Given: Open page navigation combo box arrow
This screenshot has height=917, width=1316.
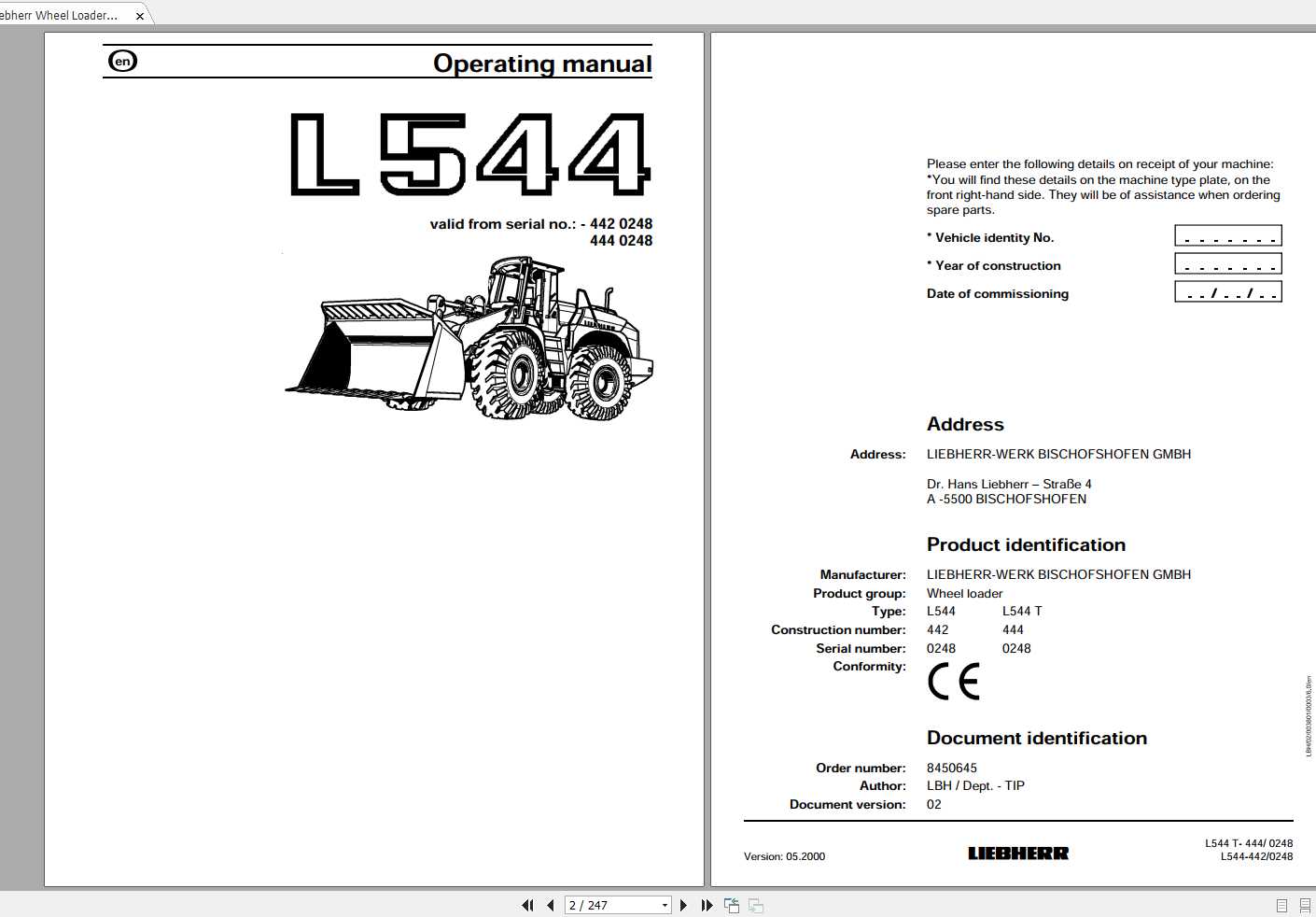Looking at the screenshot, I should [665, 905].
